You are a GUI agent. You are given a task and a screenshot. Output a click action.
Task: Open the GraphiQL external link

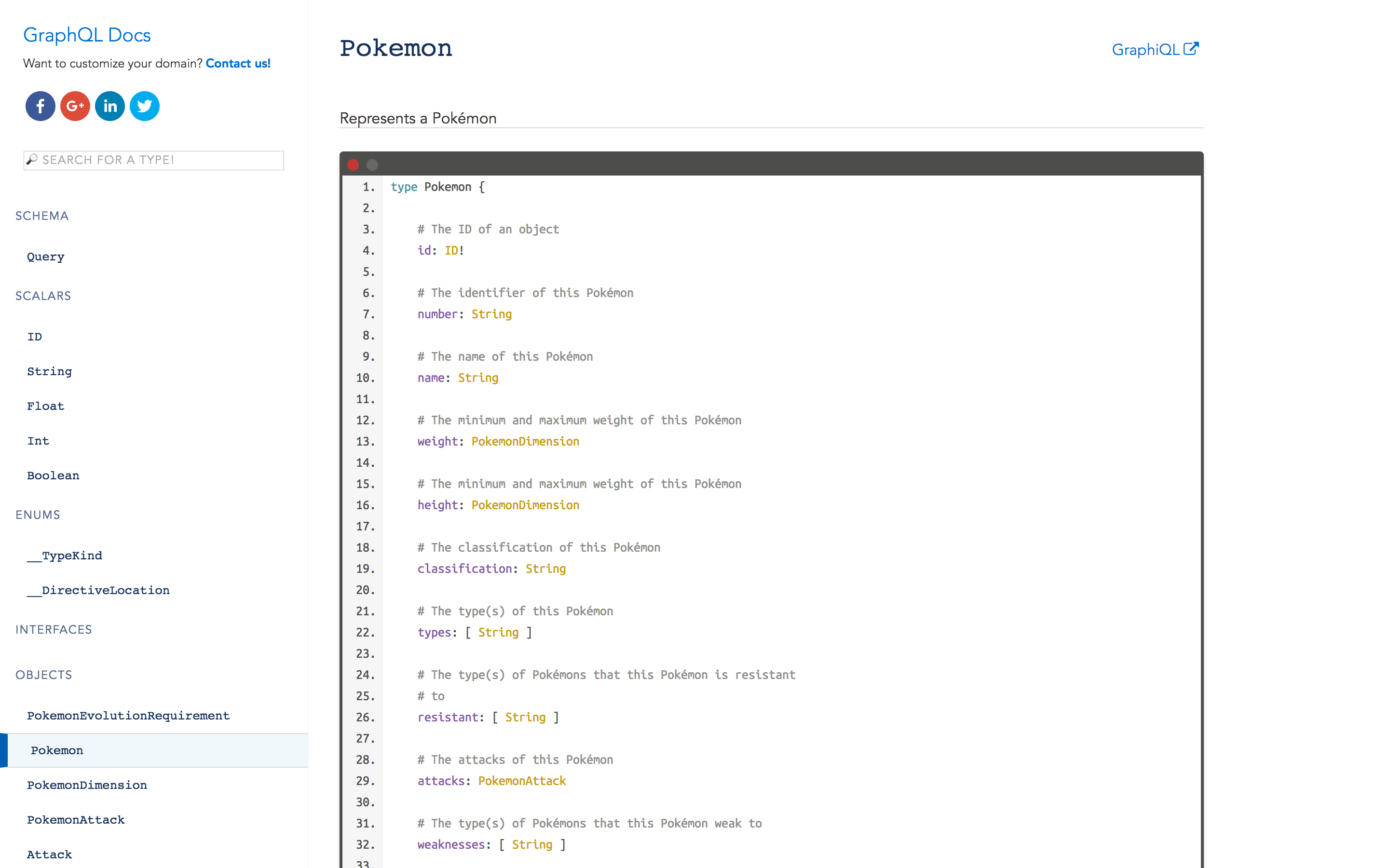pyautogui.click(x=1155, y=50)
